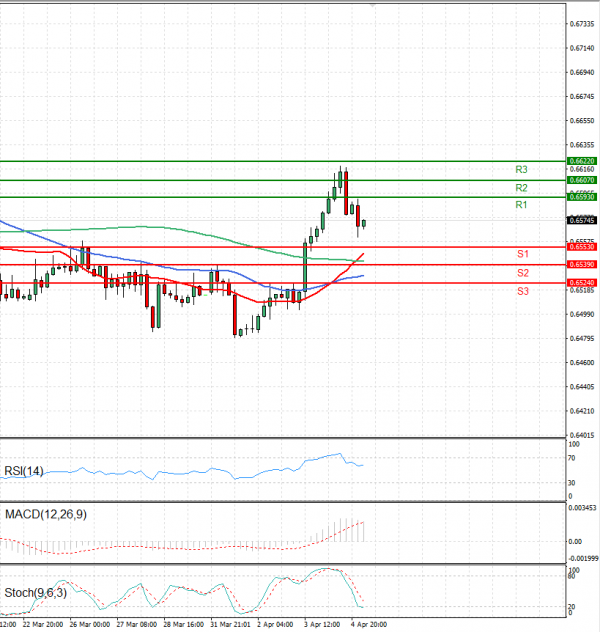Viewport: 600px width, 632px height.
Task: Click the 0.66220 green price tag
Action: click(x=582, y=160)
